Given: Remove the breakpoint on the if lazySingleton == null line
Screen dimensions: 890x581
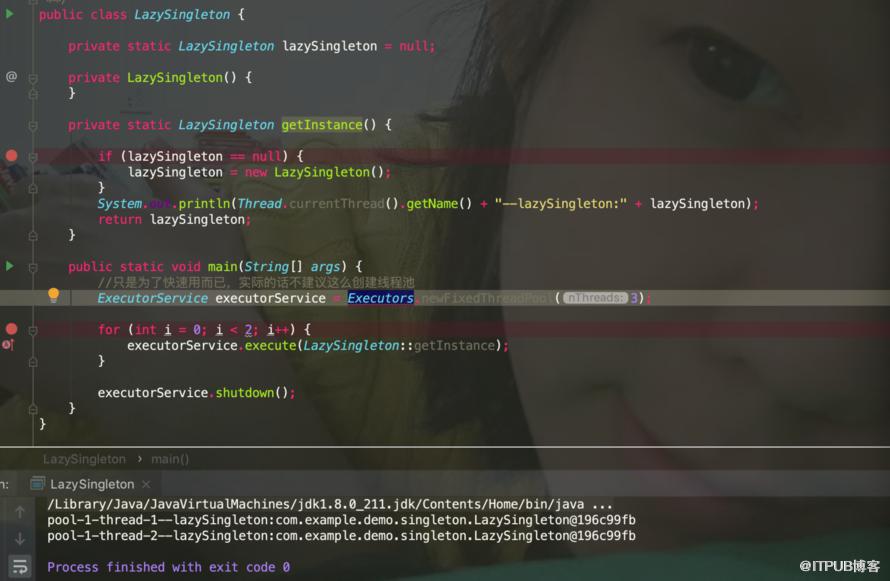Looking at the screenshot, I should 11,155.
